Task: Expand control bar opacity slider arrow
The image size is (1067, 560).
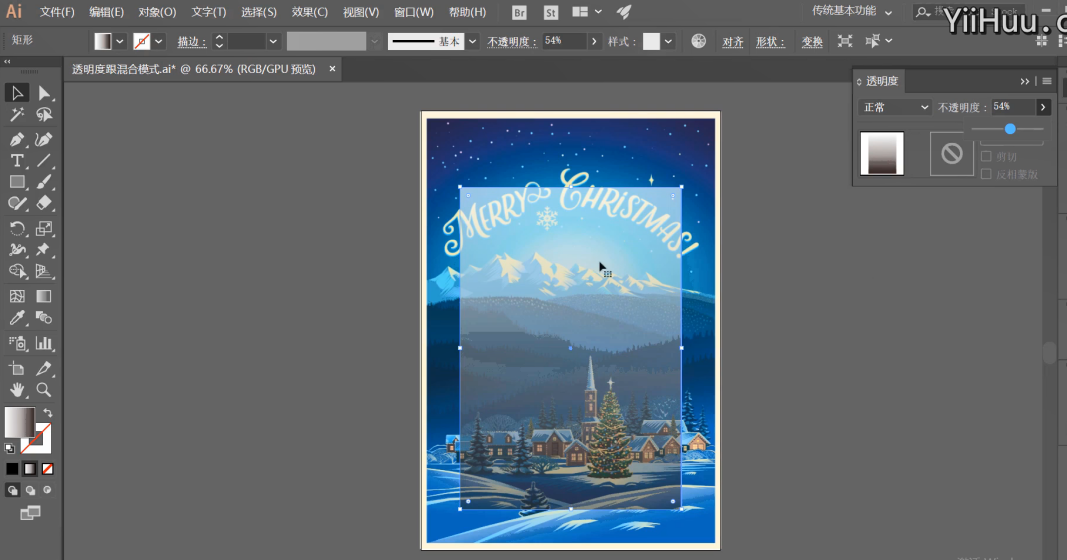Action: 594,42
